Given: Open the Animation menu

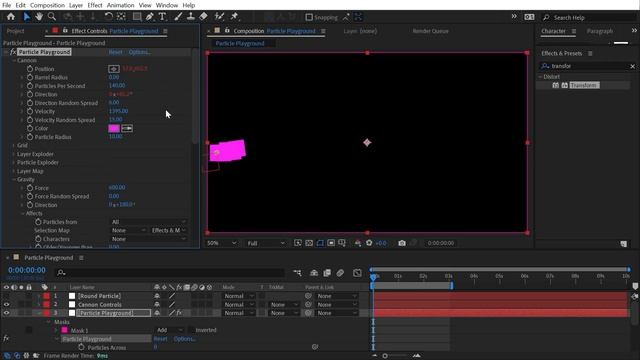Looking at the screenshot, I should [120, 5].
